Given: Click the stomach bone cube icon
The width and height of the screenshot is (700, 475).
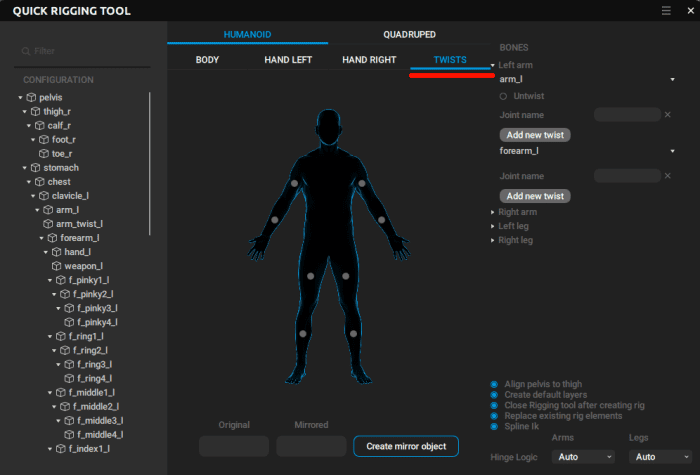Looking at the screenshot, I should point(32,168).
